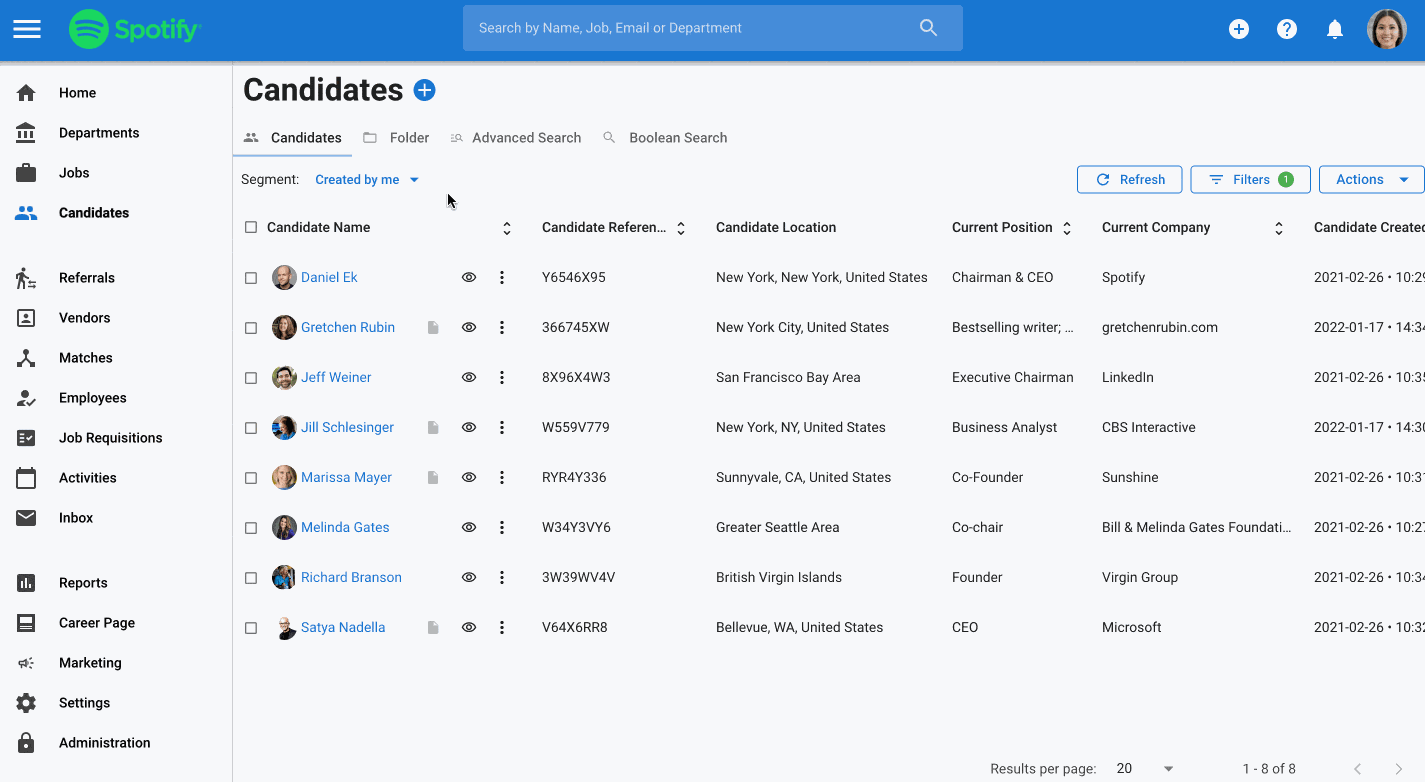This screenshot has width=1425, height=782.
Task: Click the Job Requisitions checklist icon
Action: [x=26, y=438]
